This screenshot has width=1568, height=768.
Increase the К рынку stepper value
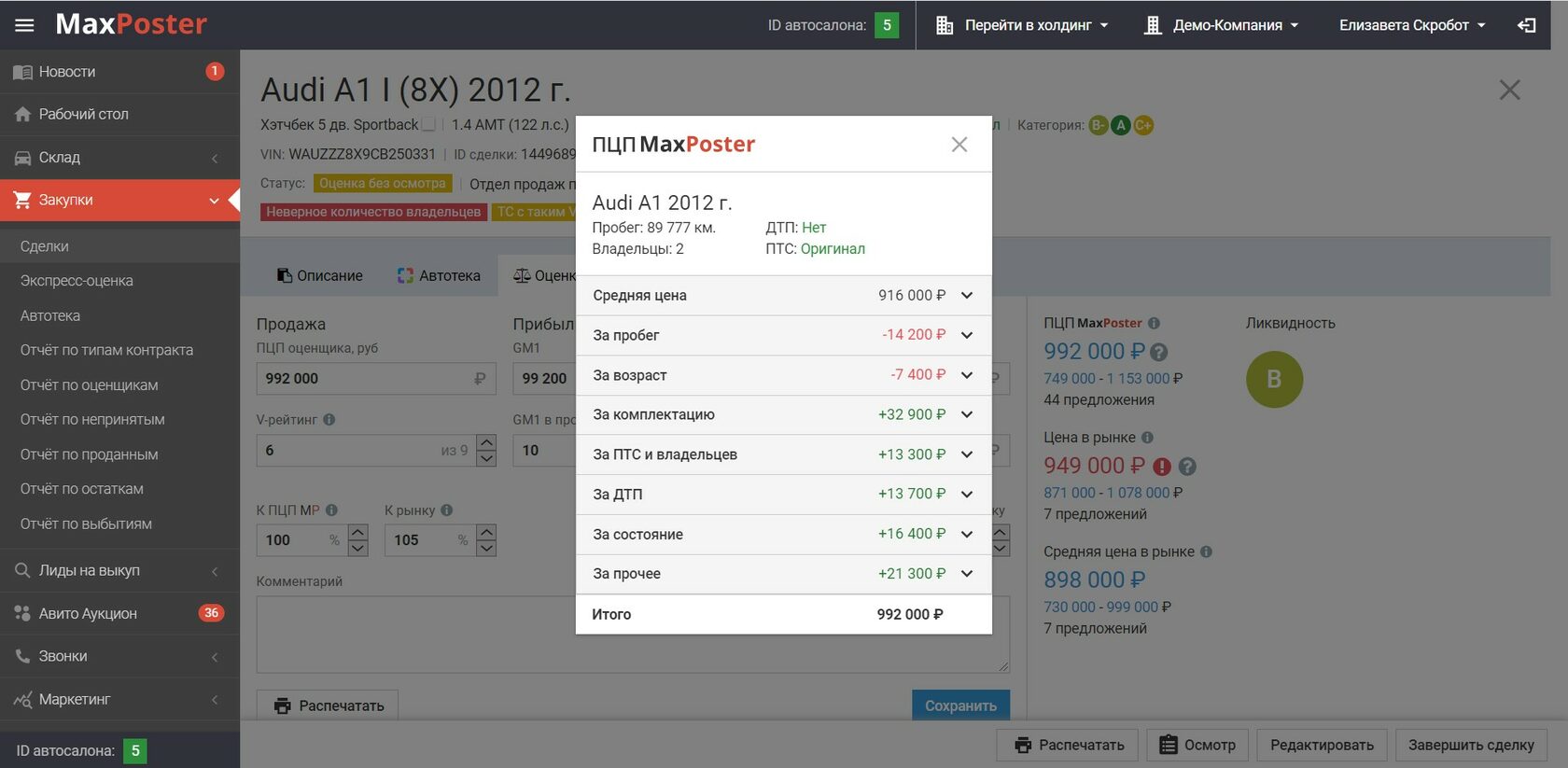[x=486, y=532]
